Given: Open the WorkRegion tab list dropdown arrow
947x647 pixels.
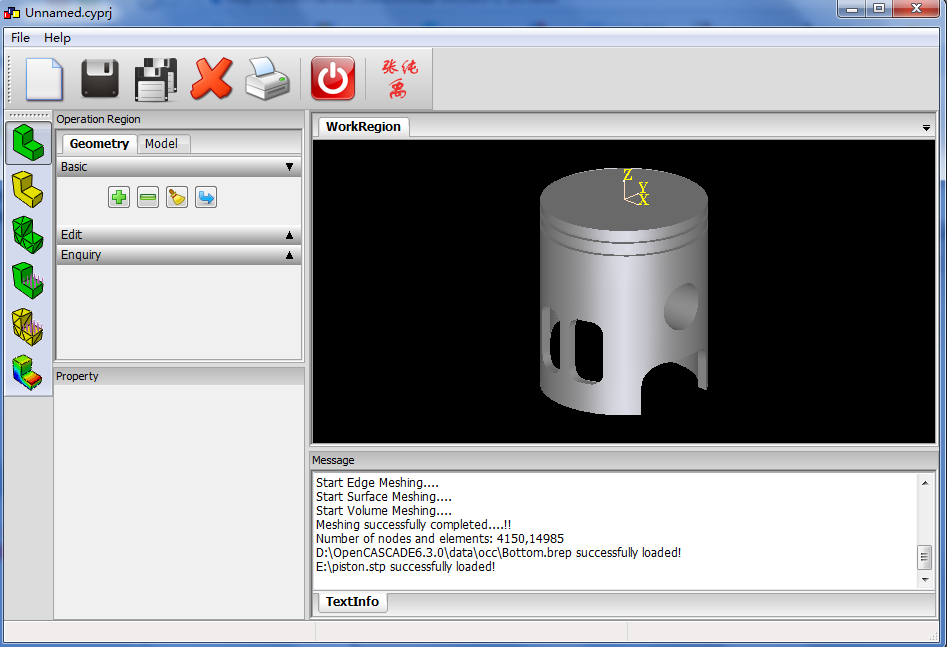Looking at the screenshot, I should pyautogui.click(x=926, y=128).
